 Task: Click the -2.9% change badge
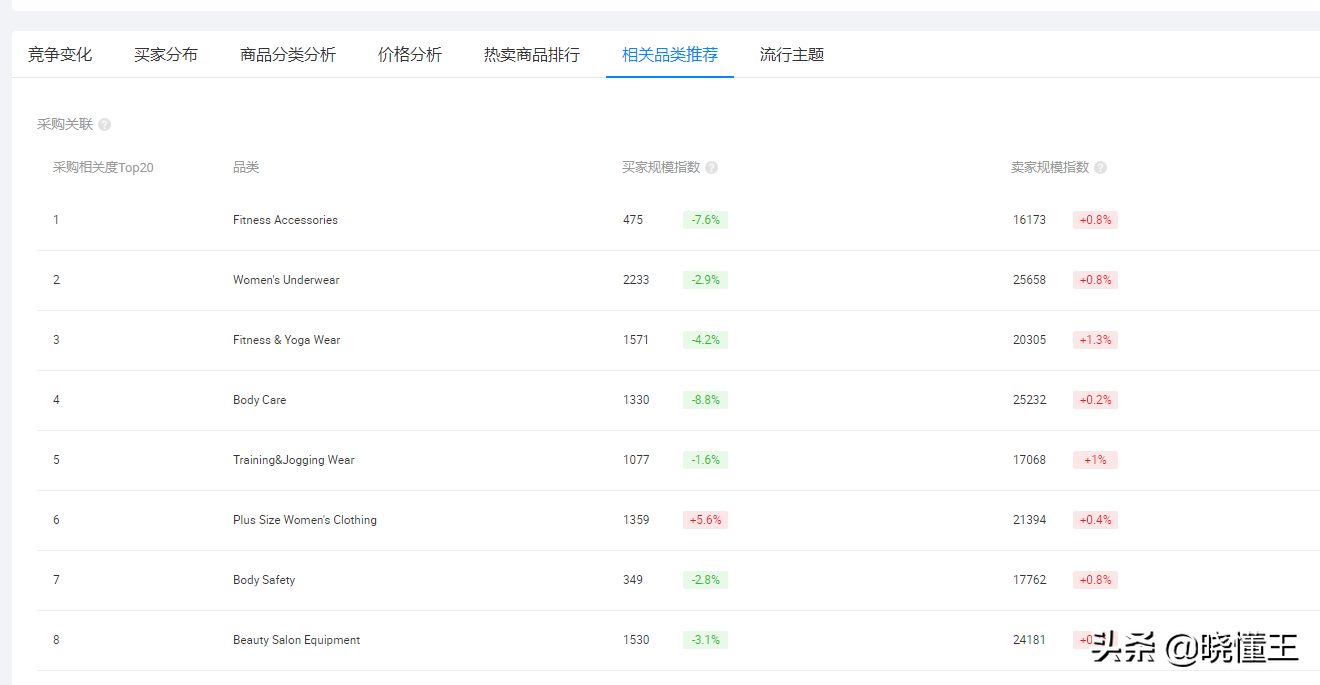click(x=705, y=280)
